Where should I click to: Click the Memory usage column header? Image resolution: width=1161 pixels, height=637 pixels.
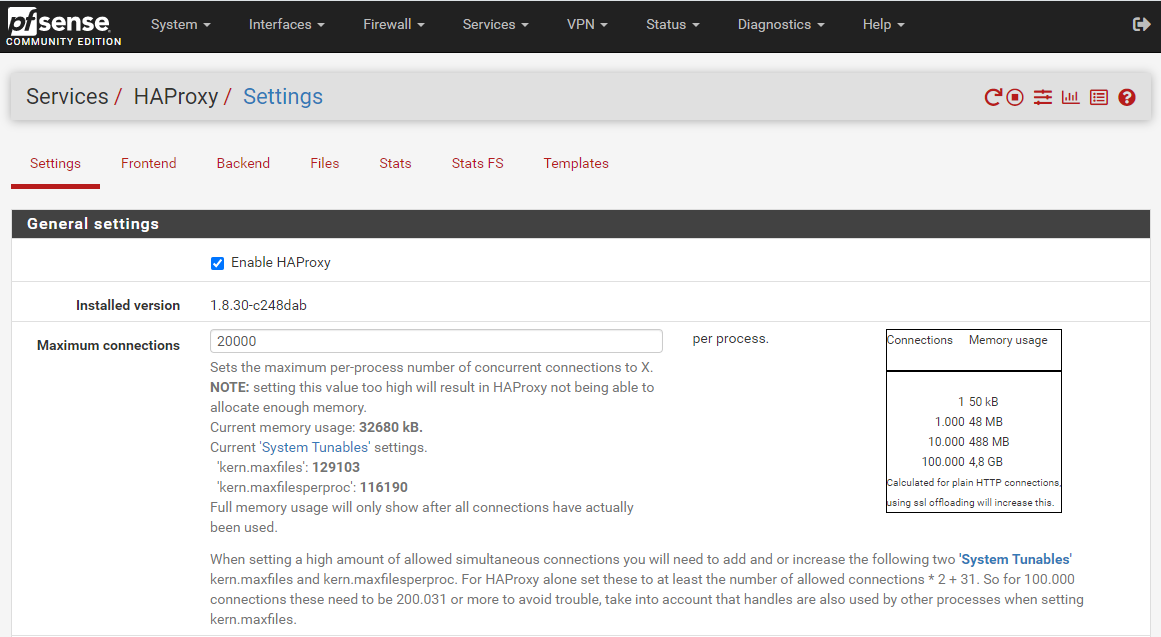coord(1008,340)
